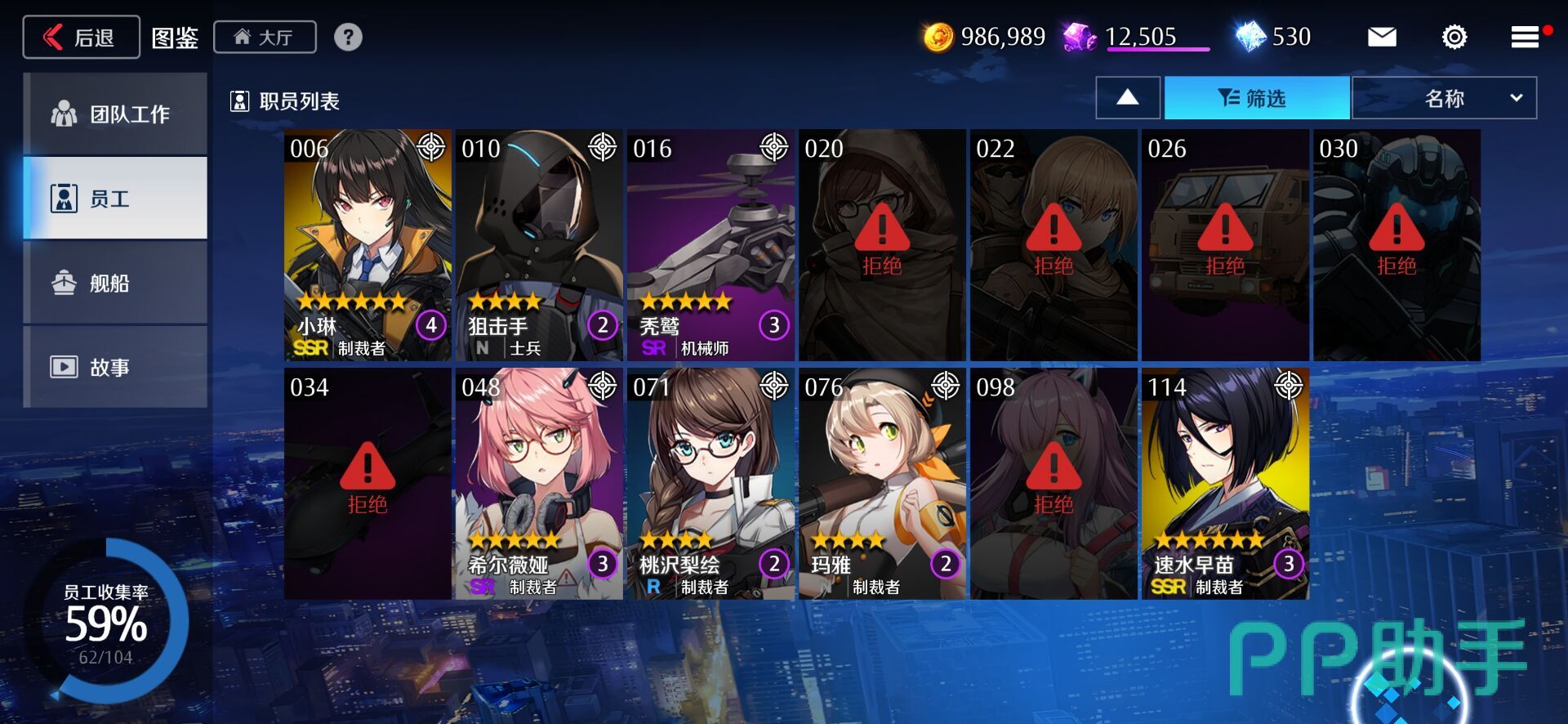Click the question mark help icon
This screenshot has height=724, width=1568.
[x=348, y=37]
